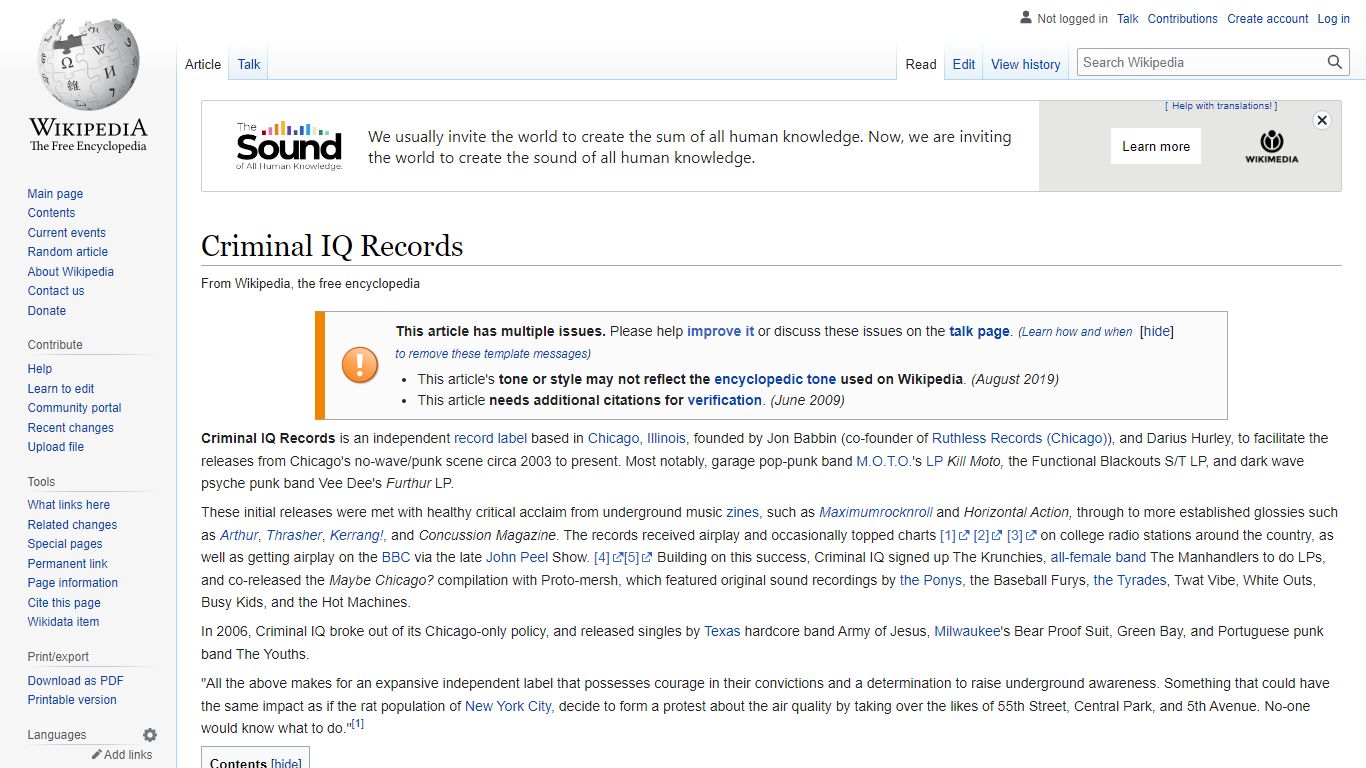Image resolution: width=1366 pixels, height=768 pixels.
Task: Click Create account
Action: (x=1268, y=19)
